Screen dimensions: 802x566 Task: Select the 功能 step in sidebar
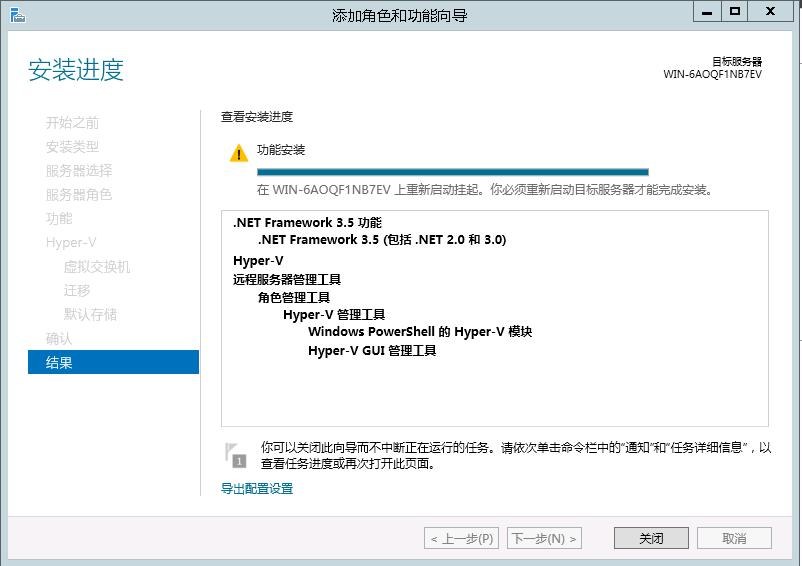pyautogui.click(x=59, y=218)
